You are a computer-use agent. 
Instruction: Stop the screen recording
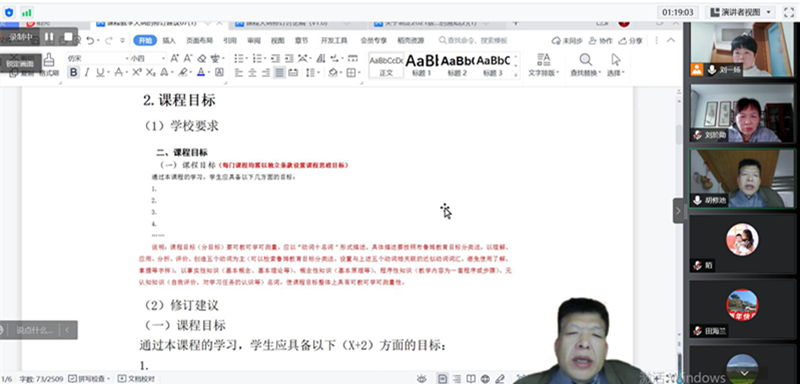(68, 37)
